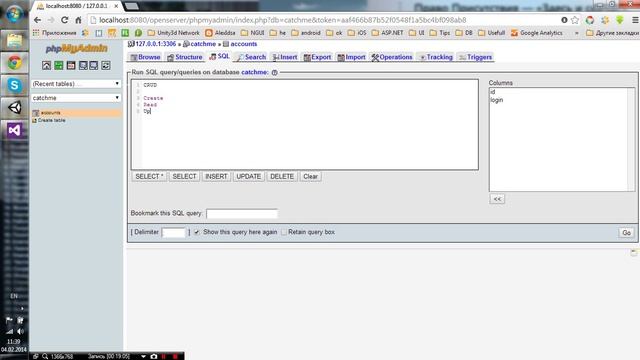Open the Unity3d Network bookmark folder
The image size is (640, 360).
click(173, 33)
